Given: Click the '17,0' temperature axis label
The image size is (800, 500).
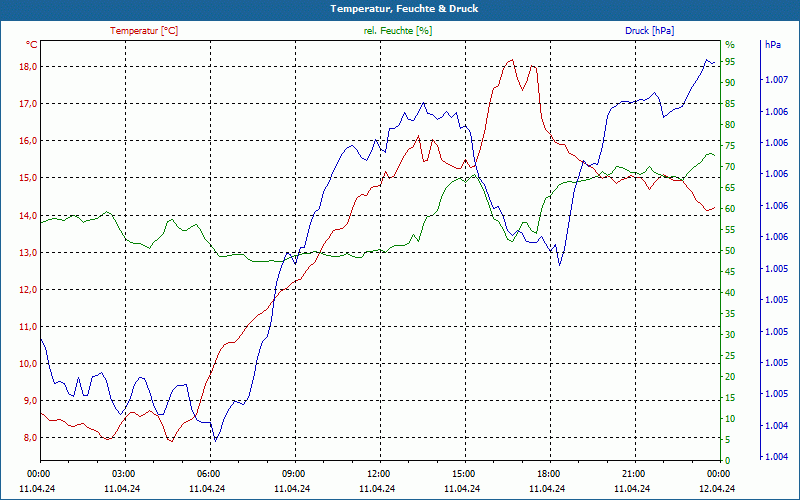Looking at the screenshot, I should (x=28, y=104).
